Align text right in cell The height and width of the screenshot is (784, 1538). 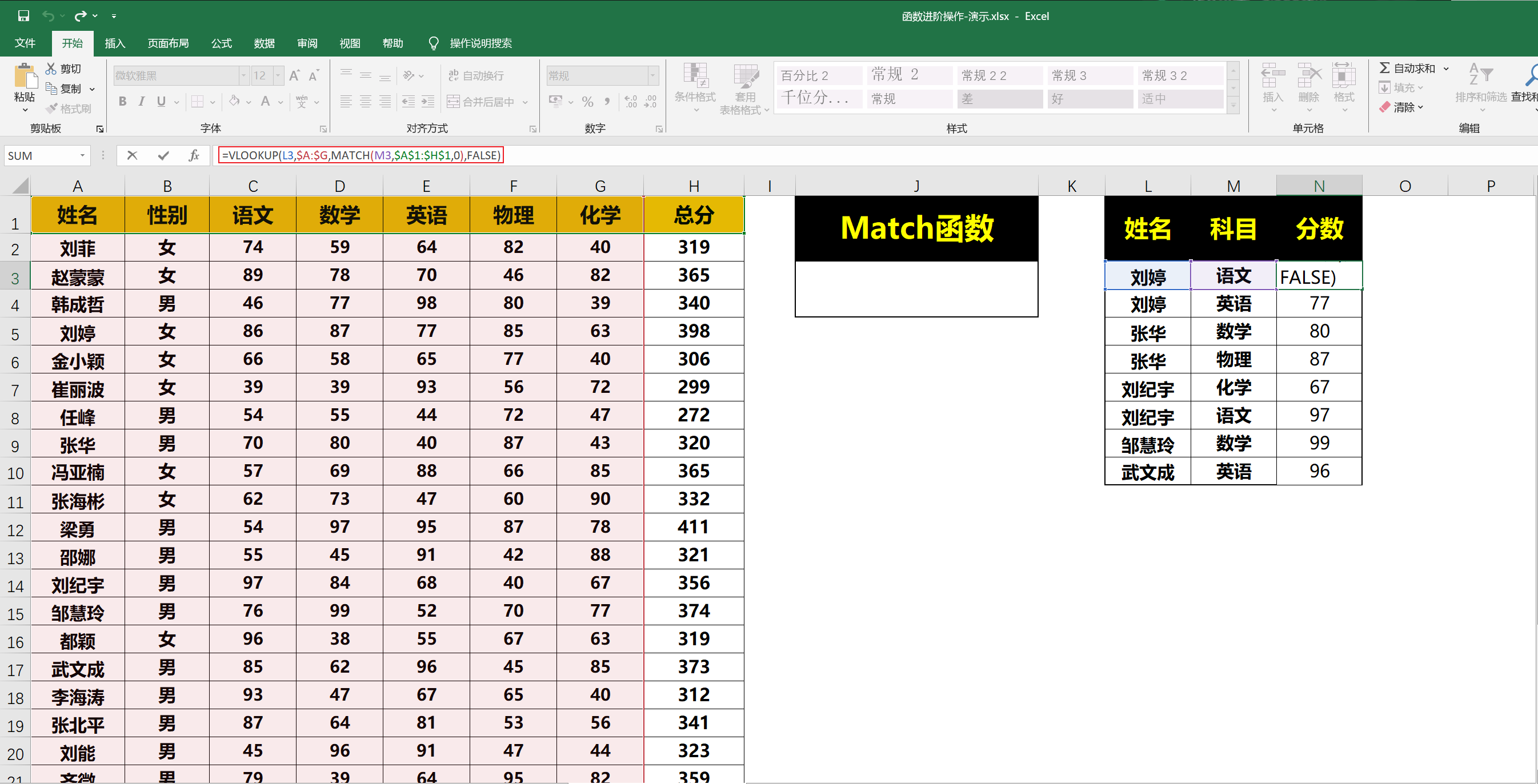(x=385, y=102)
